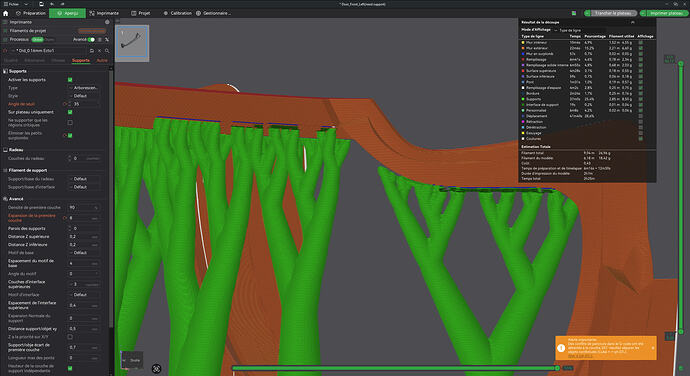Screen dimensions: 690x376
Task: Click the Supports green color swatch
Action: (523, 99)
